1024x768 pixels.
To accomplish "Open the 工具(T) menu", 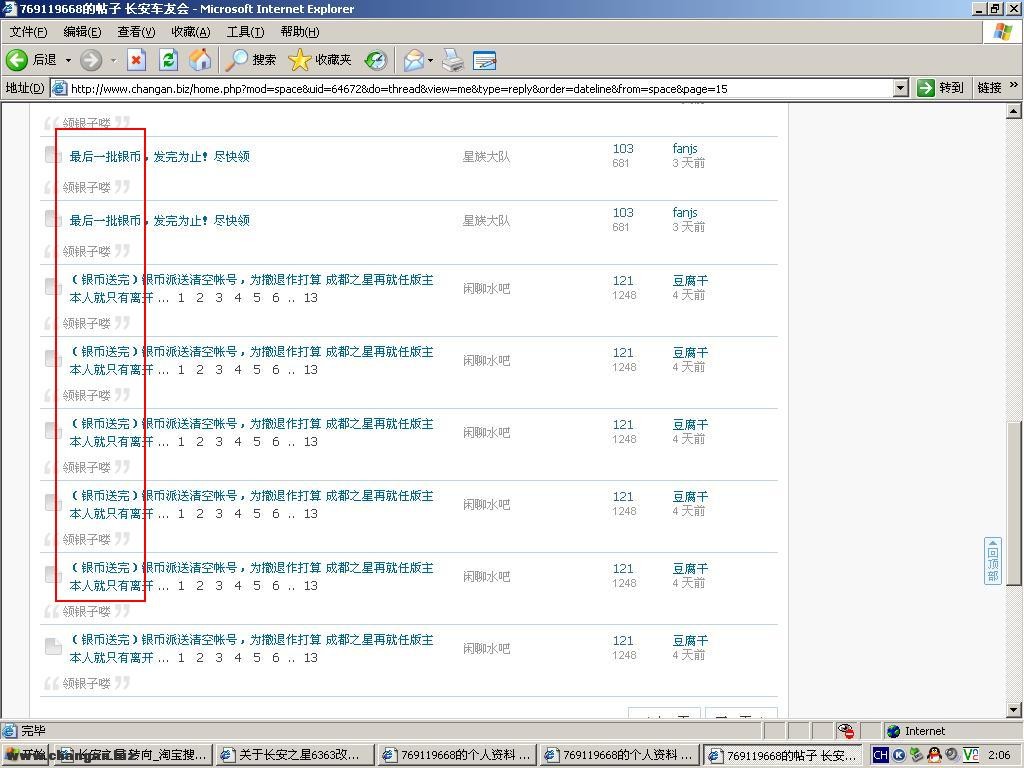I will point(245,32).
